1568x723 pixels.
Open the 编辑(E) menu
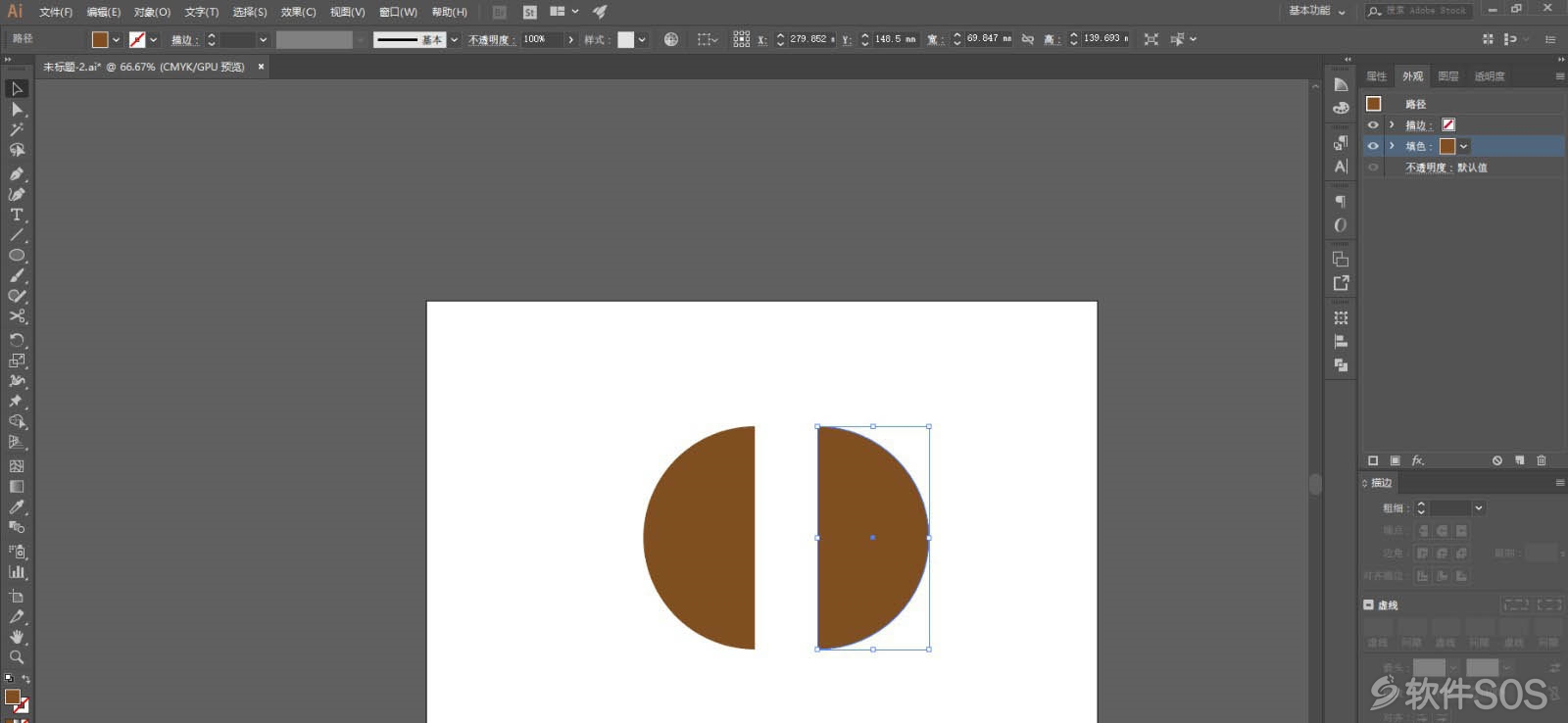click(x=103, y=12)
